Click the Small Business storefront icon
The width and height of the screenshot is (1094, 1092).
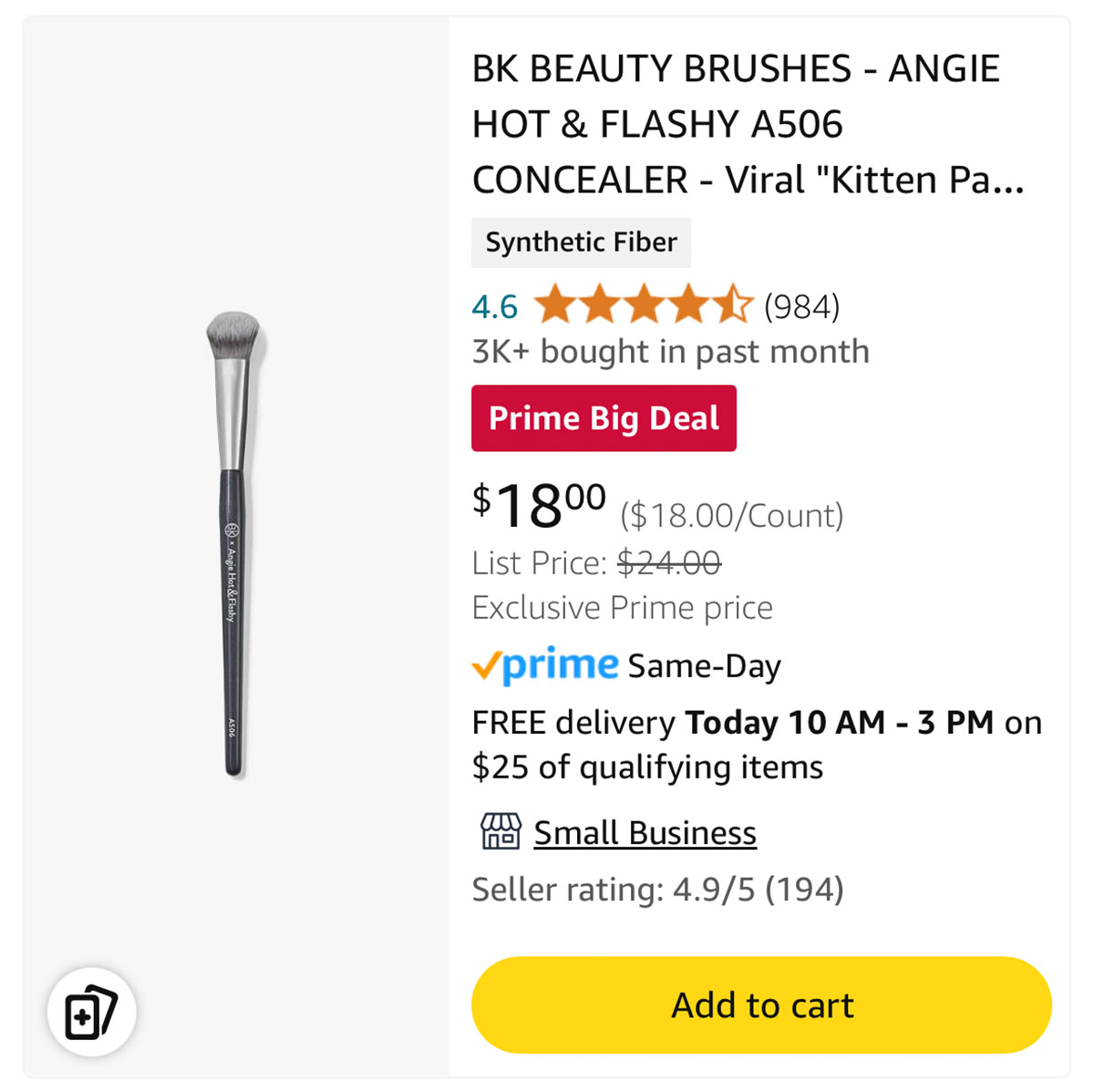click(x=501, y=831)
